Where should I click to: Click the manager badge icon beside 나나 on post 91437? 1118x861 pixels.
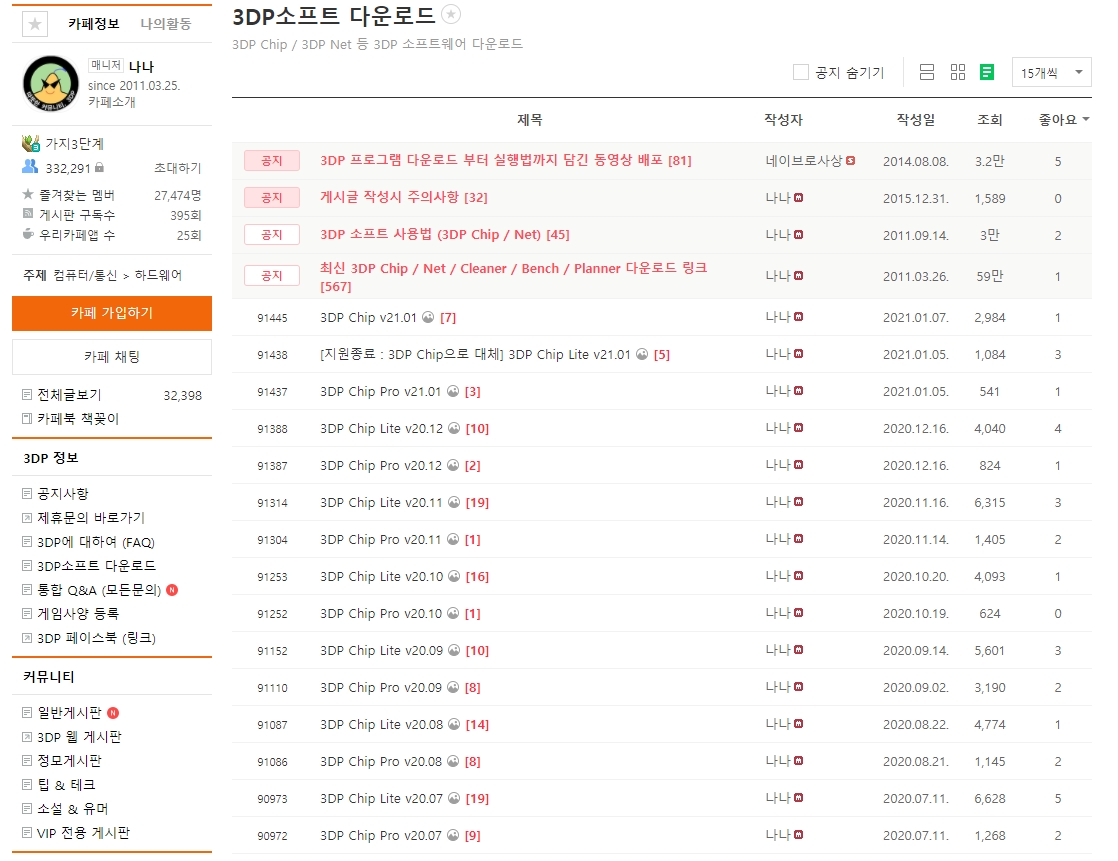pos(799,391)
